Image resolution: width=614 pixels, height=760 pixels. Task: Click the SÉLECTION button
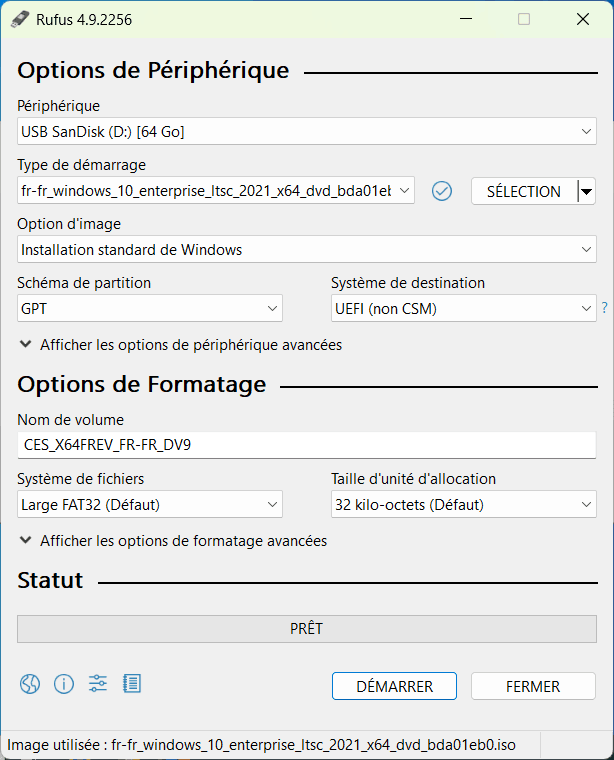524,191
